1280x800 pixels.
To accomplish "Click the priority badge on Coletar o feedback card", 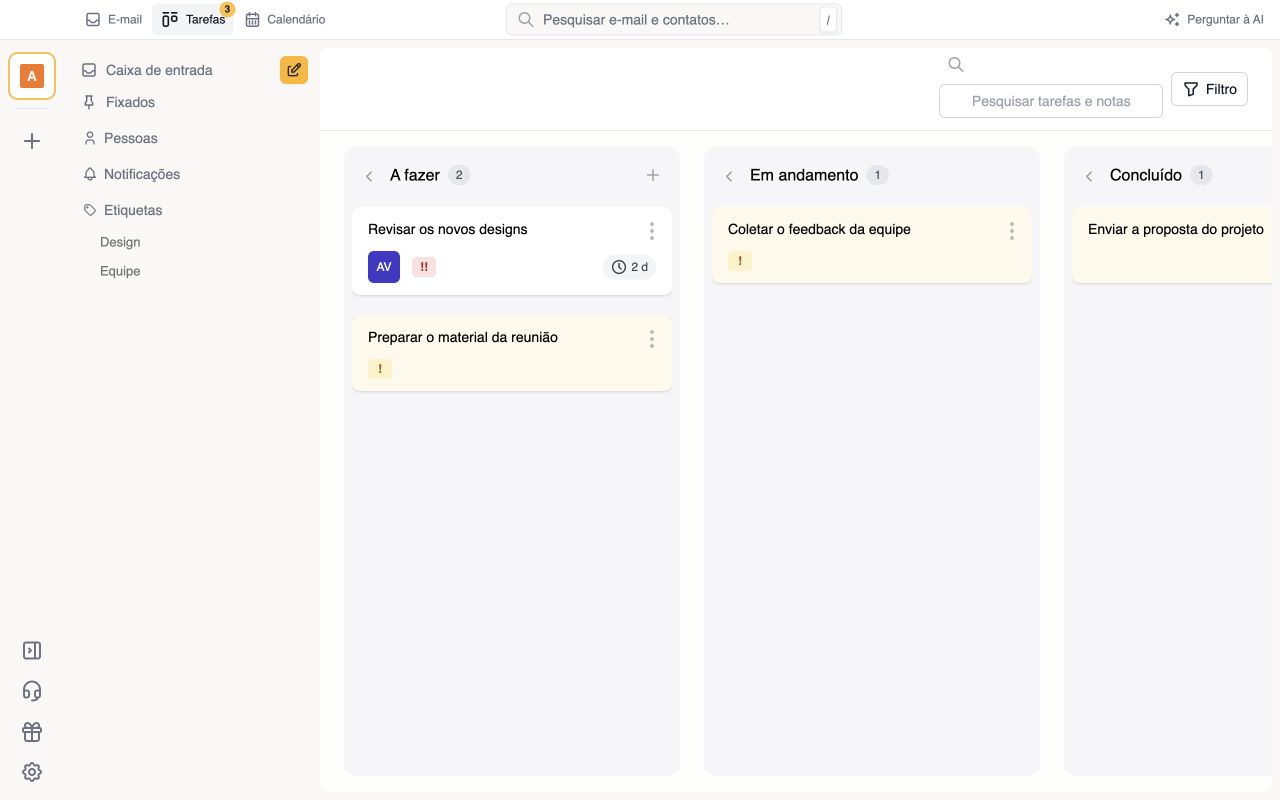I will (740, 261).
